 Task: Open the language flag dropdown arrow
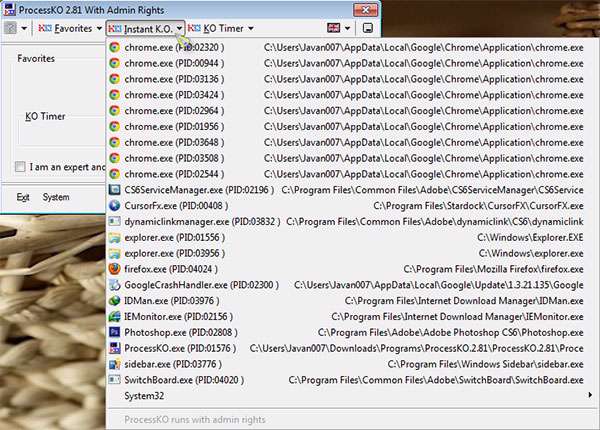[x=347, y=28]
